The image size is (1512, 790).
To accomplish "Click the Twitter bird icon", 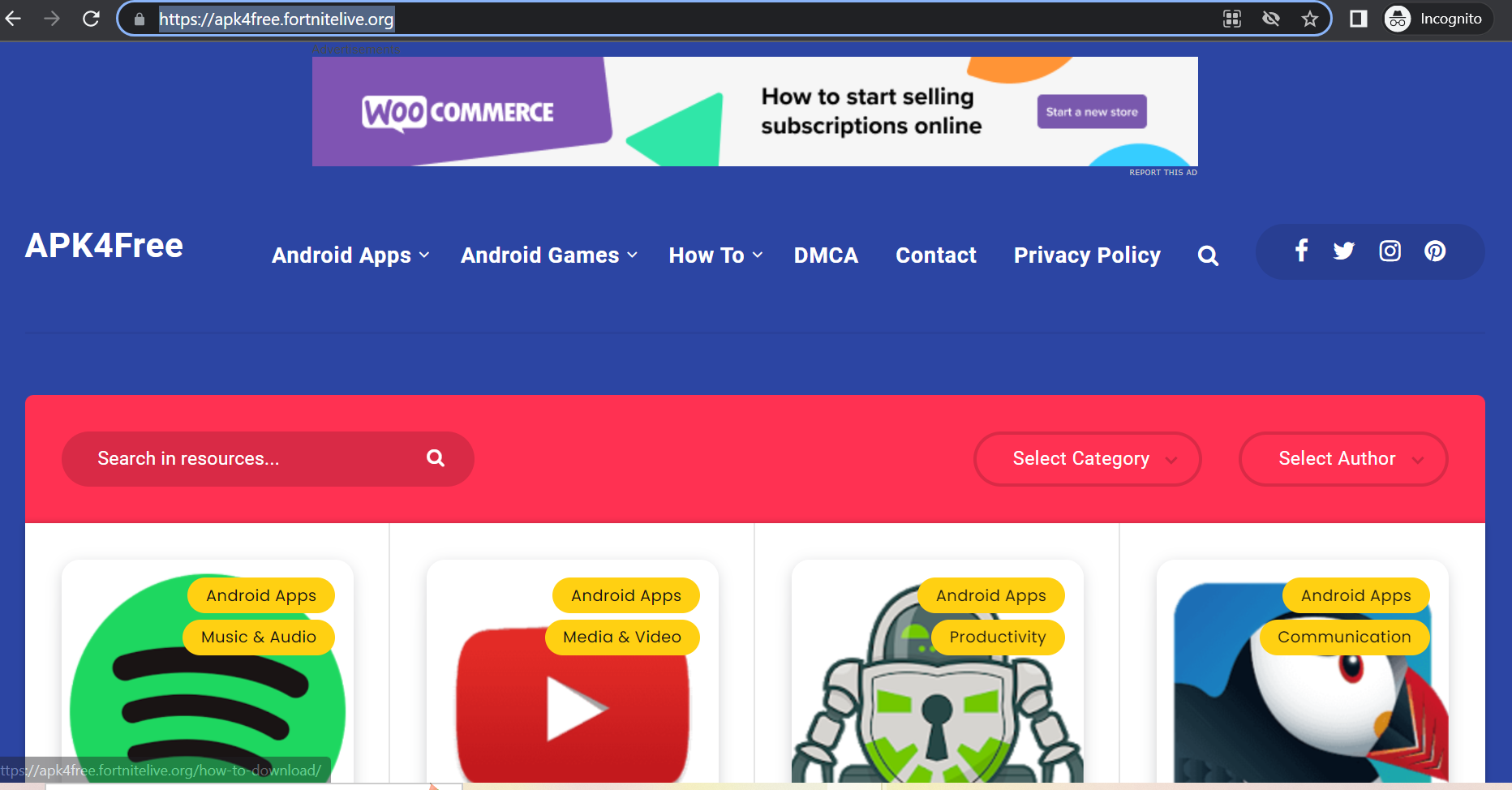I will (1344, 251).
